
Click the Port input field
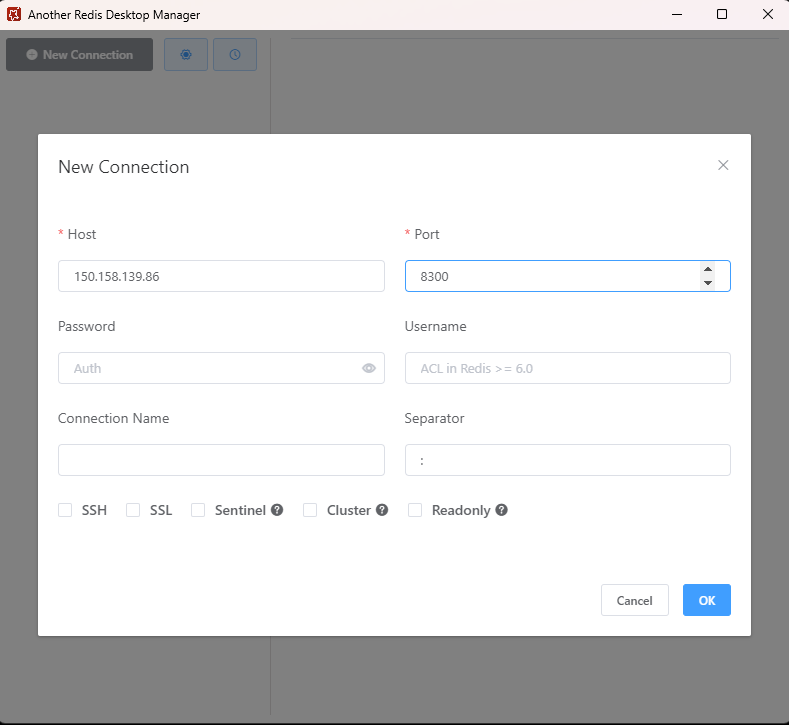click(x=568, y=276)
